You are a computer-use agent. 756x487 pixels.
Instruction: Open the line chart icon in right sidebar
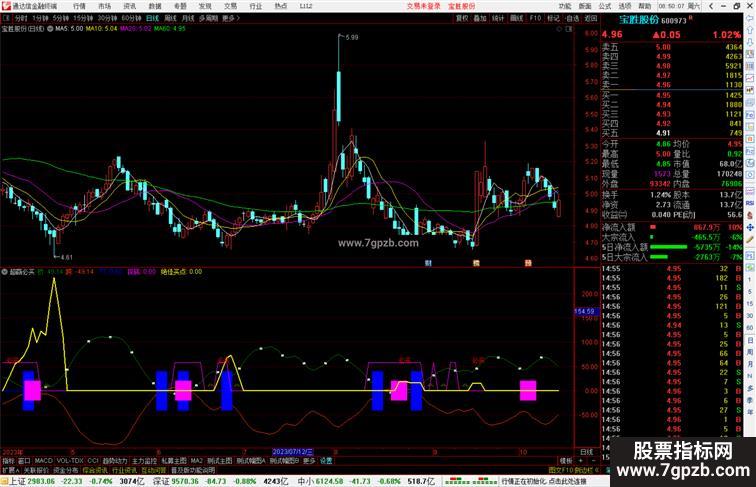(x=750, y=78)
